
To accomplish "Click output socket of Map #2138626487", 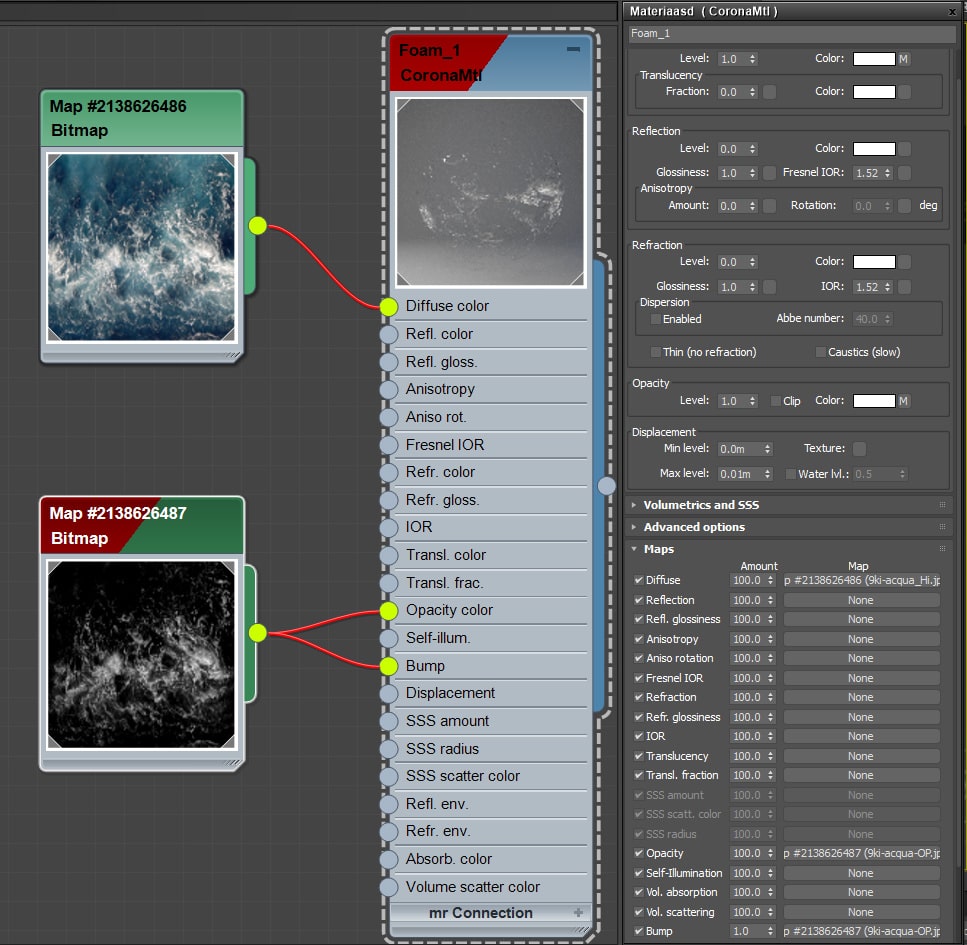I will (x=258, y=633).
